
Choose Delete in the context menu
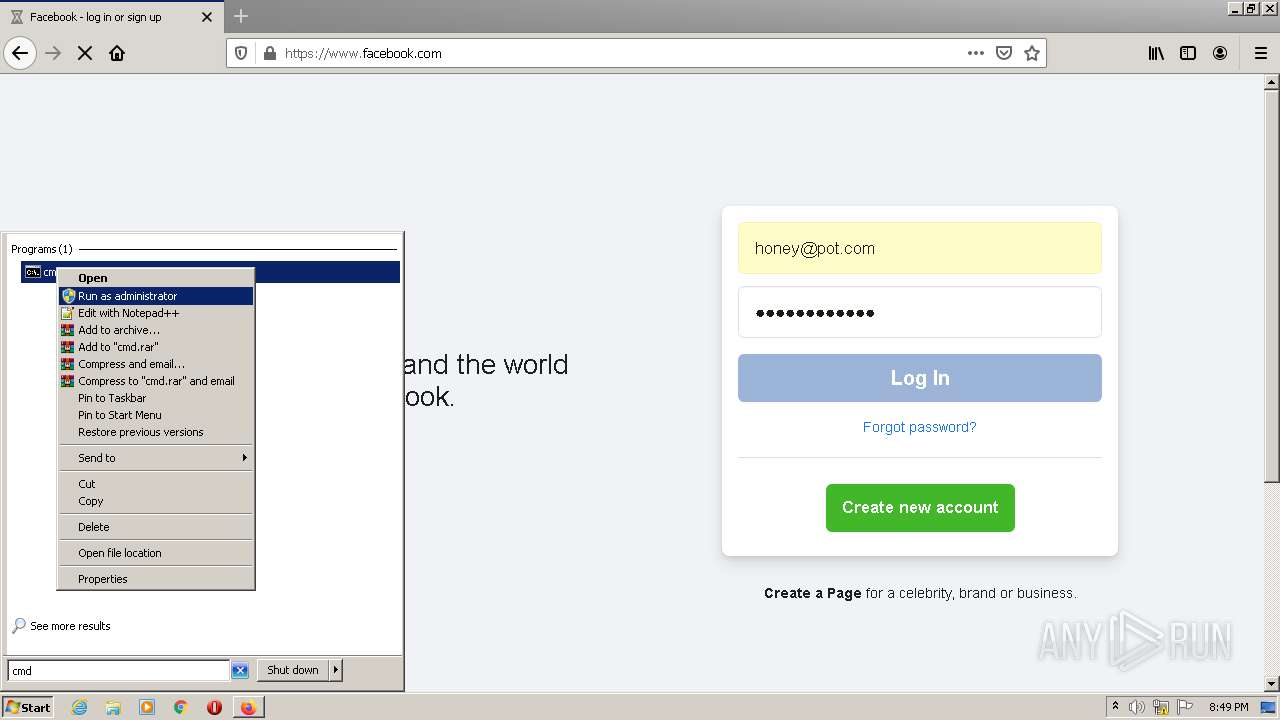(155, 527)
